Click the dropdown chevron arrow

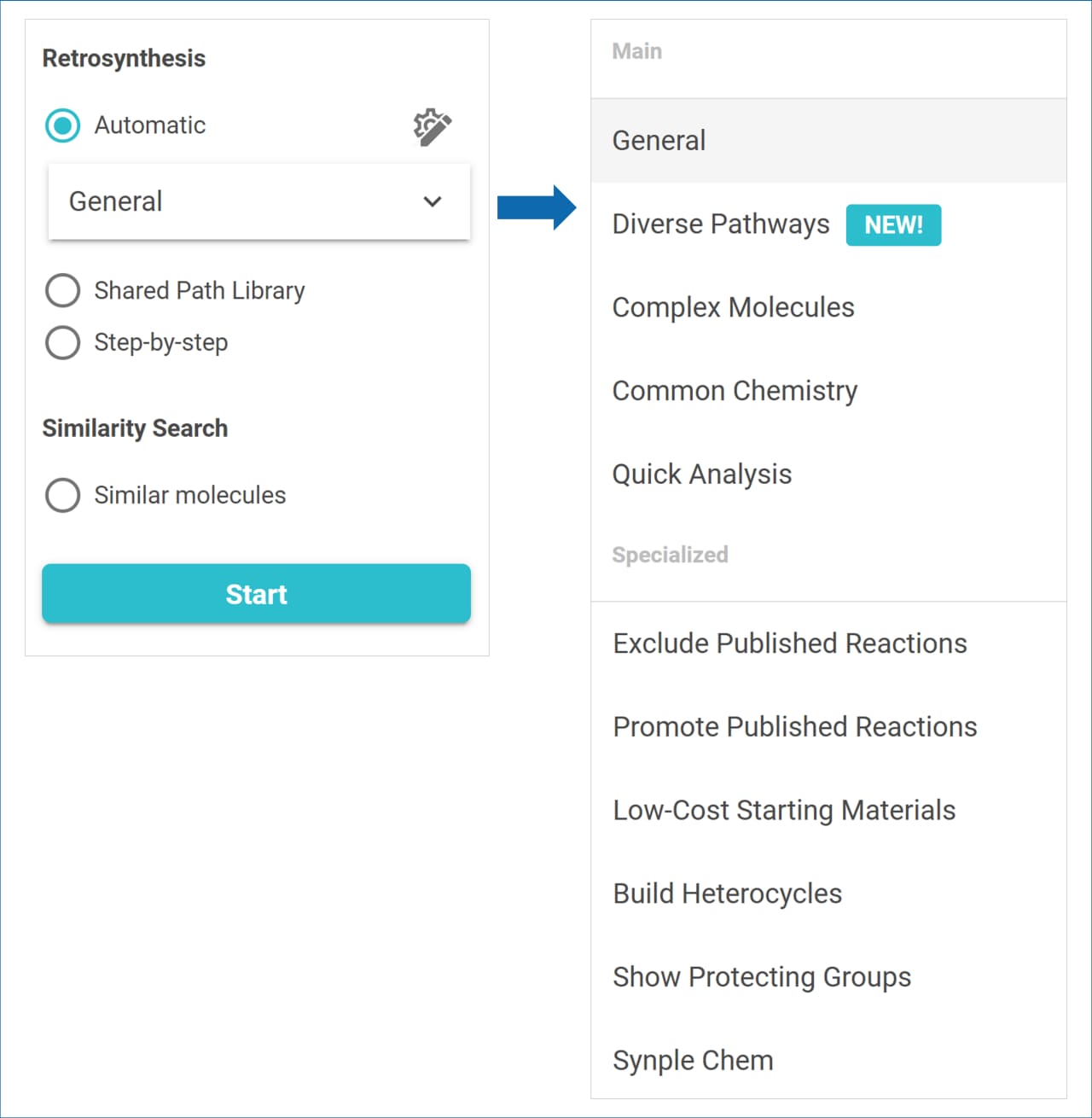[433, 201]
